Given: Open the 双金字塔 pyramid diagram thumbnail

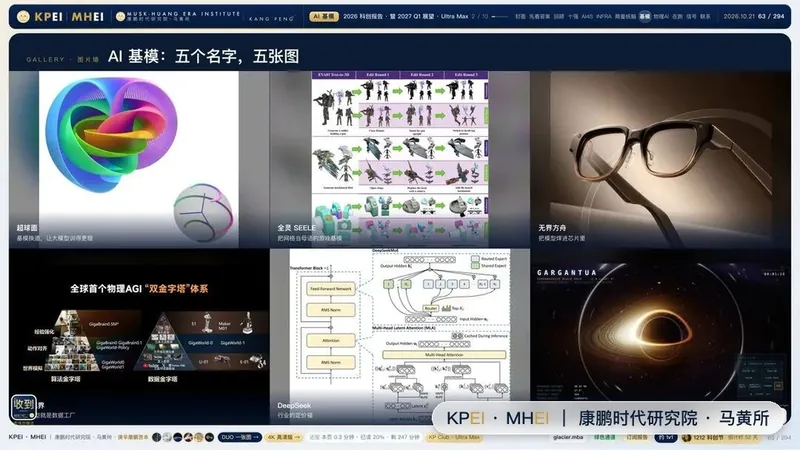Looking at the screenshot, I should click(139, 336).
